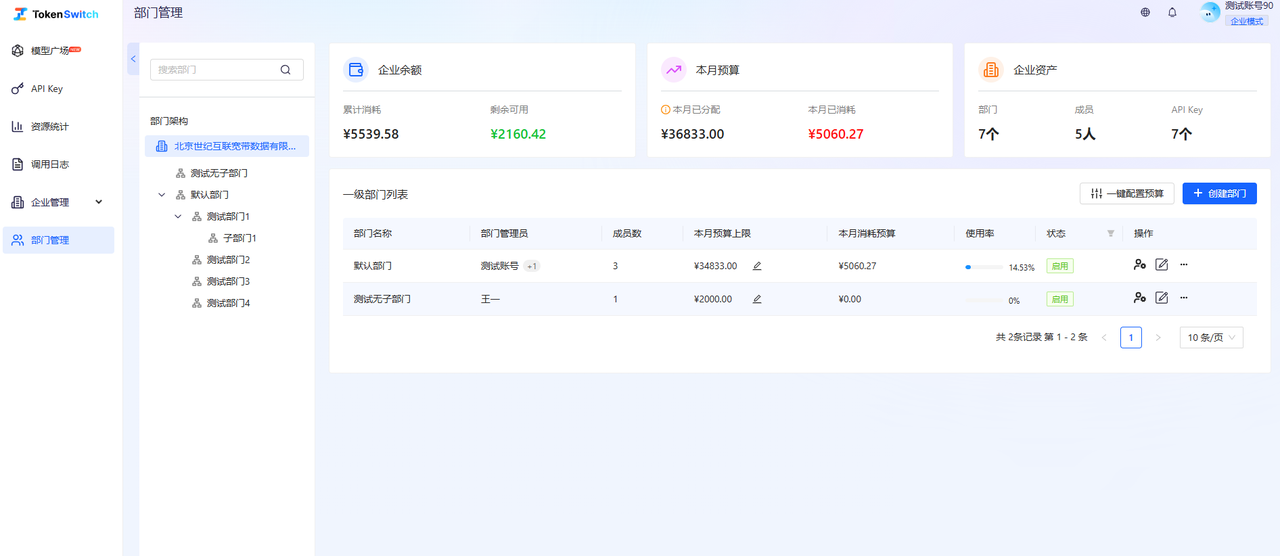This screenshot has width=1280, height=556.
Task: Click the ¥36833.00 allocated budget value
Action: pos(693,134)
